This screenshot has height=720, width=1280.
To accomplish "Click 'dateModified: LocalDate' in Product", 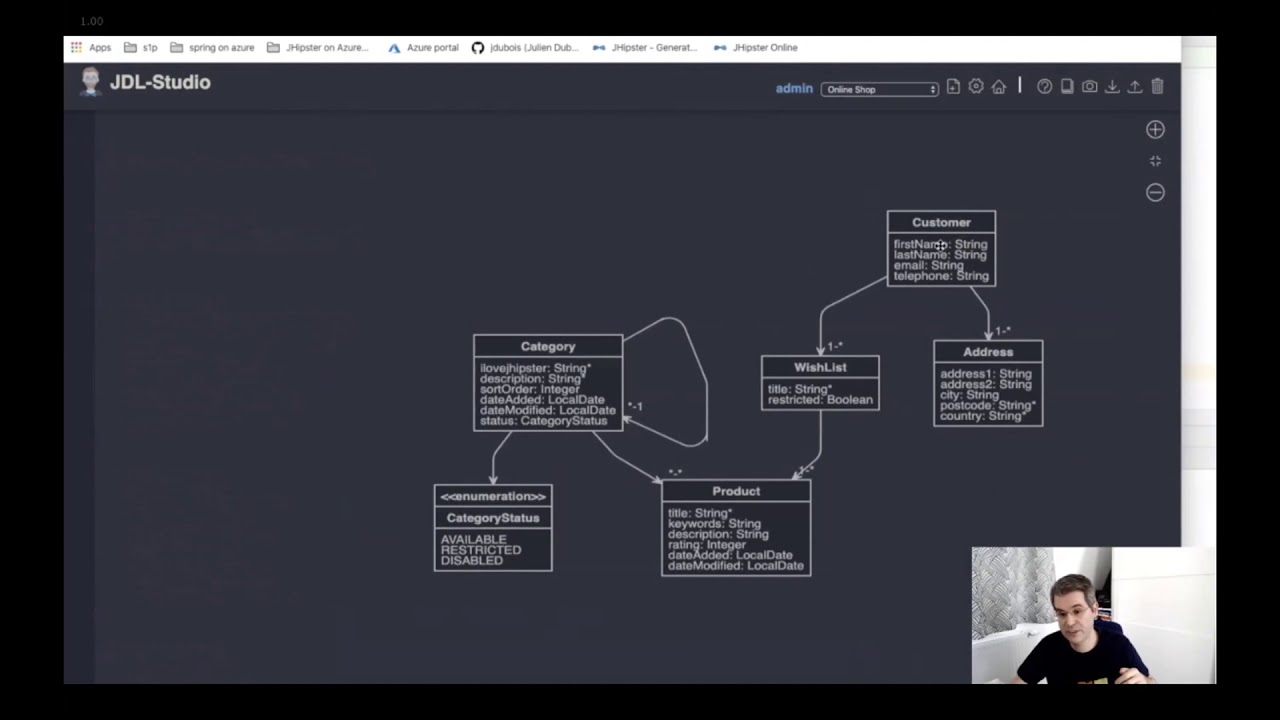I will 735,566.
